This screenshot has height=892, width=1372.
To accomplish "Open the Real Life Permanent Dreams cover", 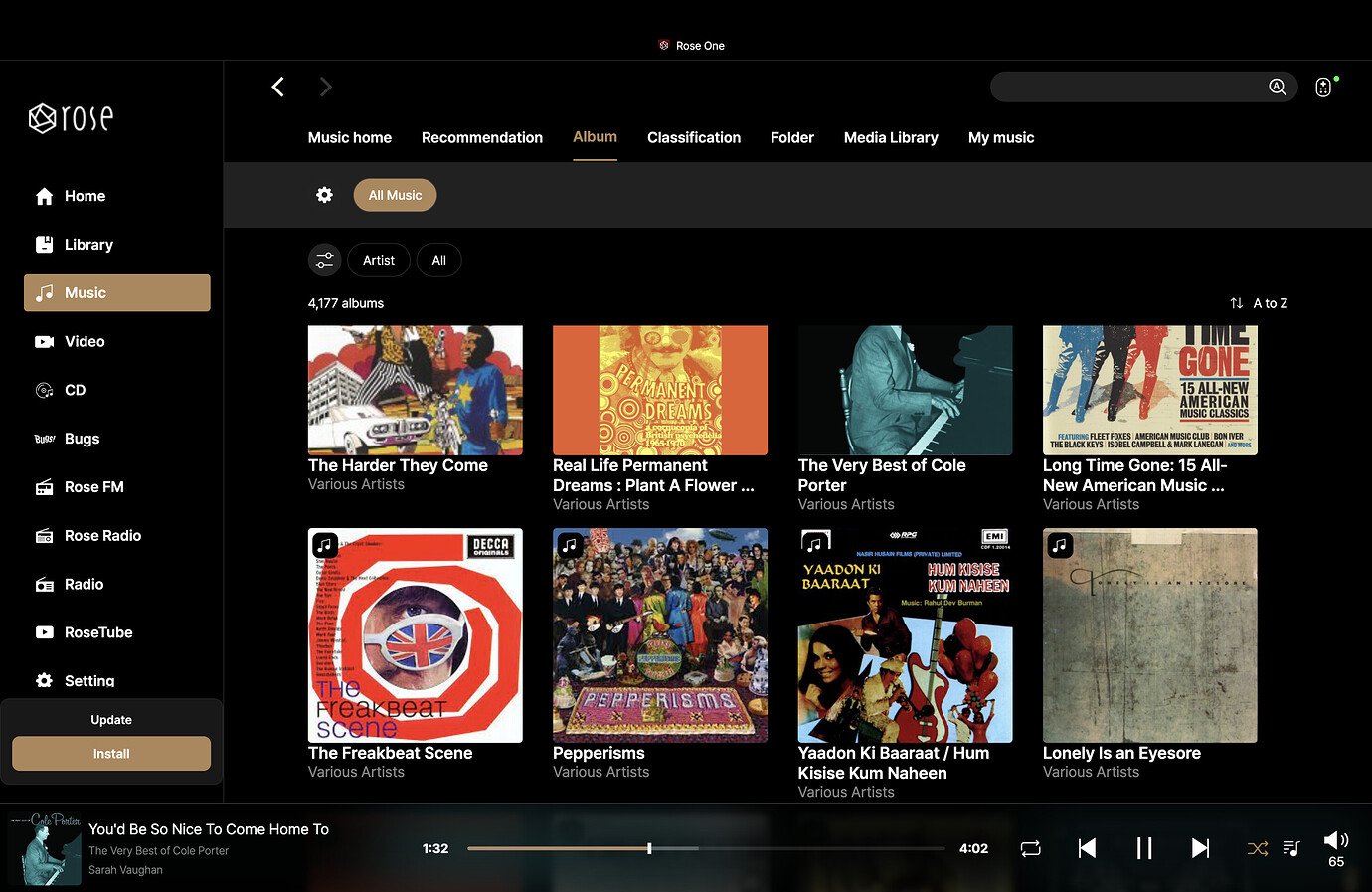I will pos(660,391).
